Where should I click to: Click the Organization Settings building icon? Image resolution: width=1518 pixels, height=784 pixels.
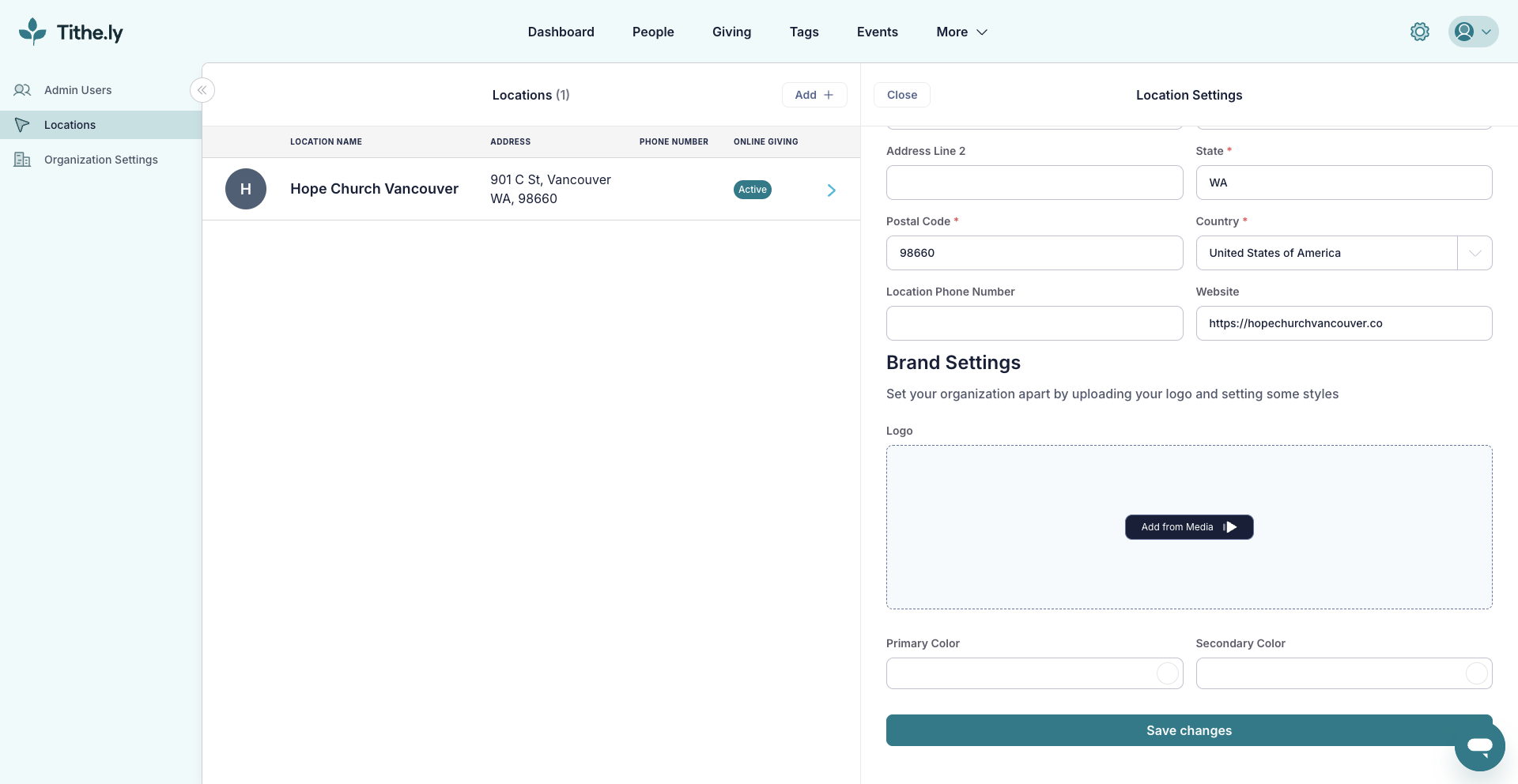tap(22, 160)
